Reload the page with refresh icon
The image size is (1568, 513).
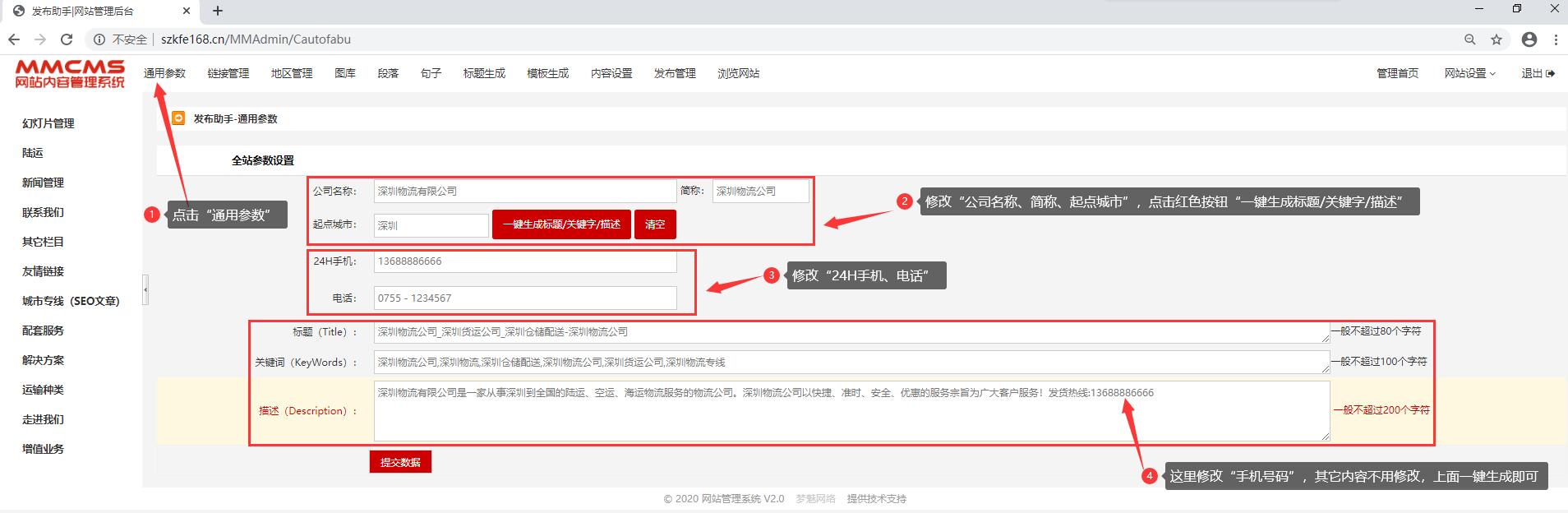[67, 39]
